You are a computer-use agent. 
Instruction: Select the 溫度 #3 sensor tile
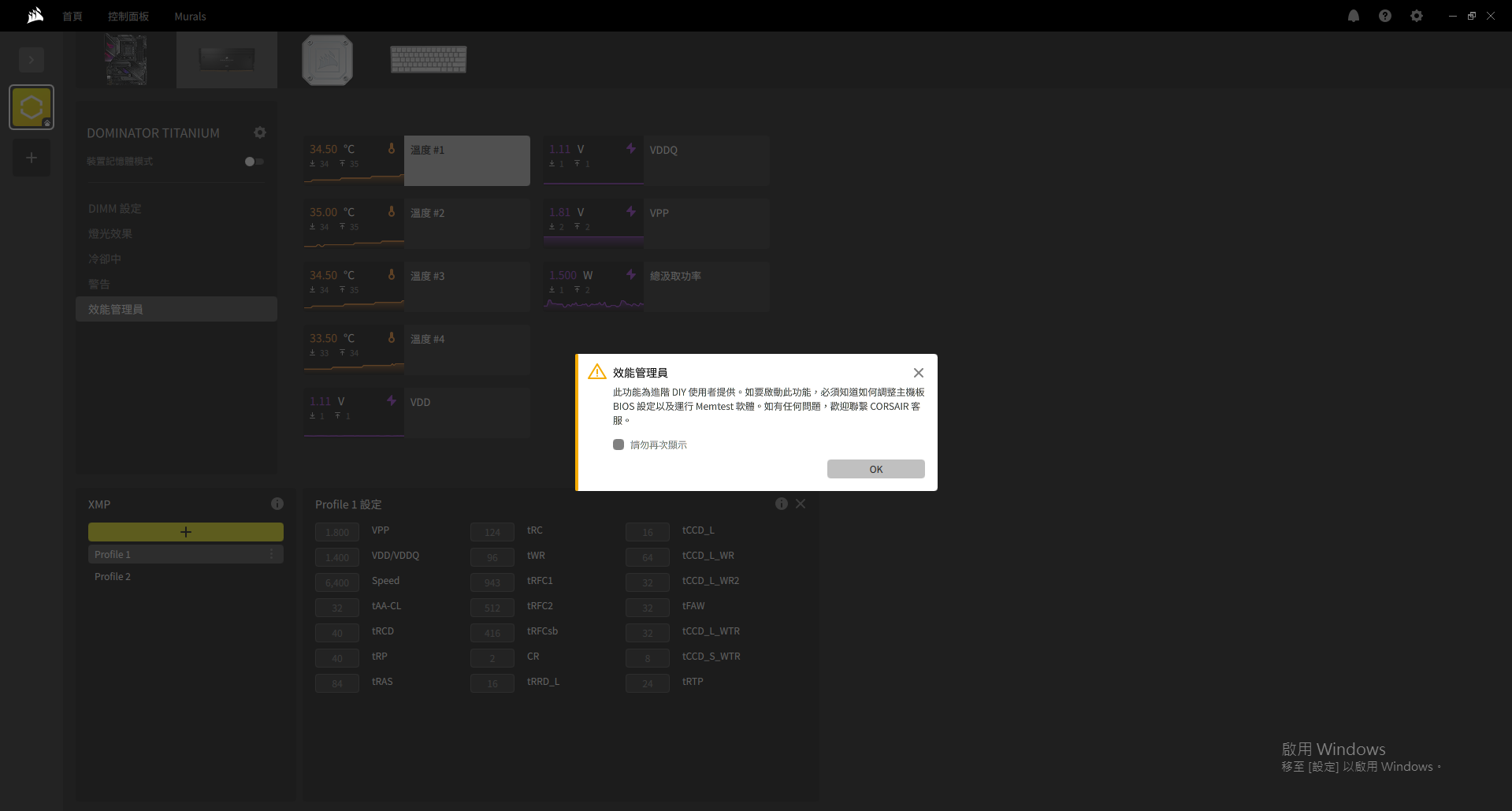(x=417, y=287)
